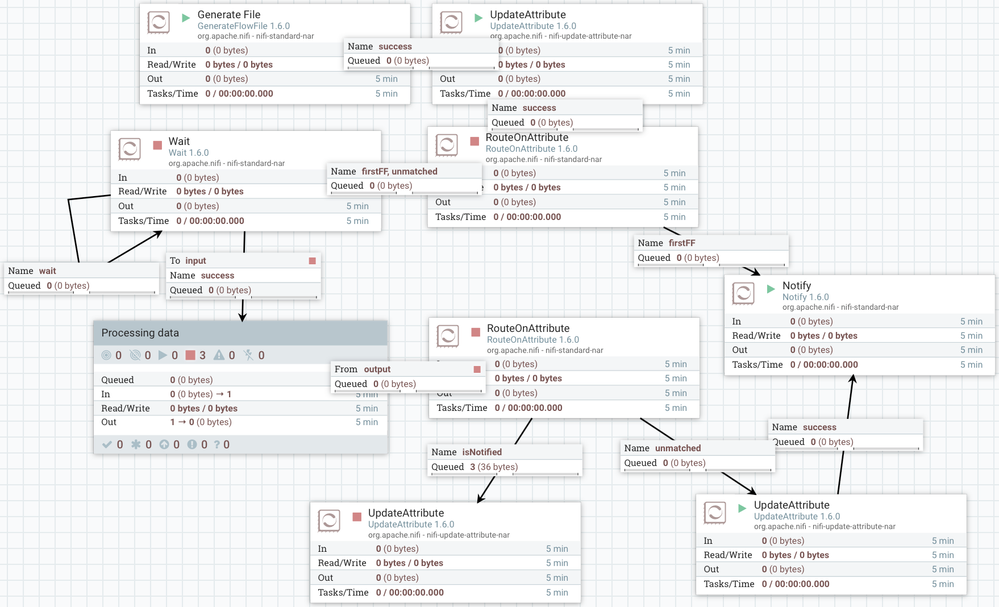
Task: Click the transmitting ports icon in Processing data
Action: pyautogui.click(x=106, y=355)
